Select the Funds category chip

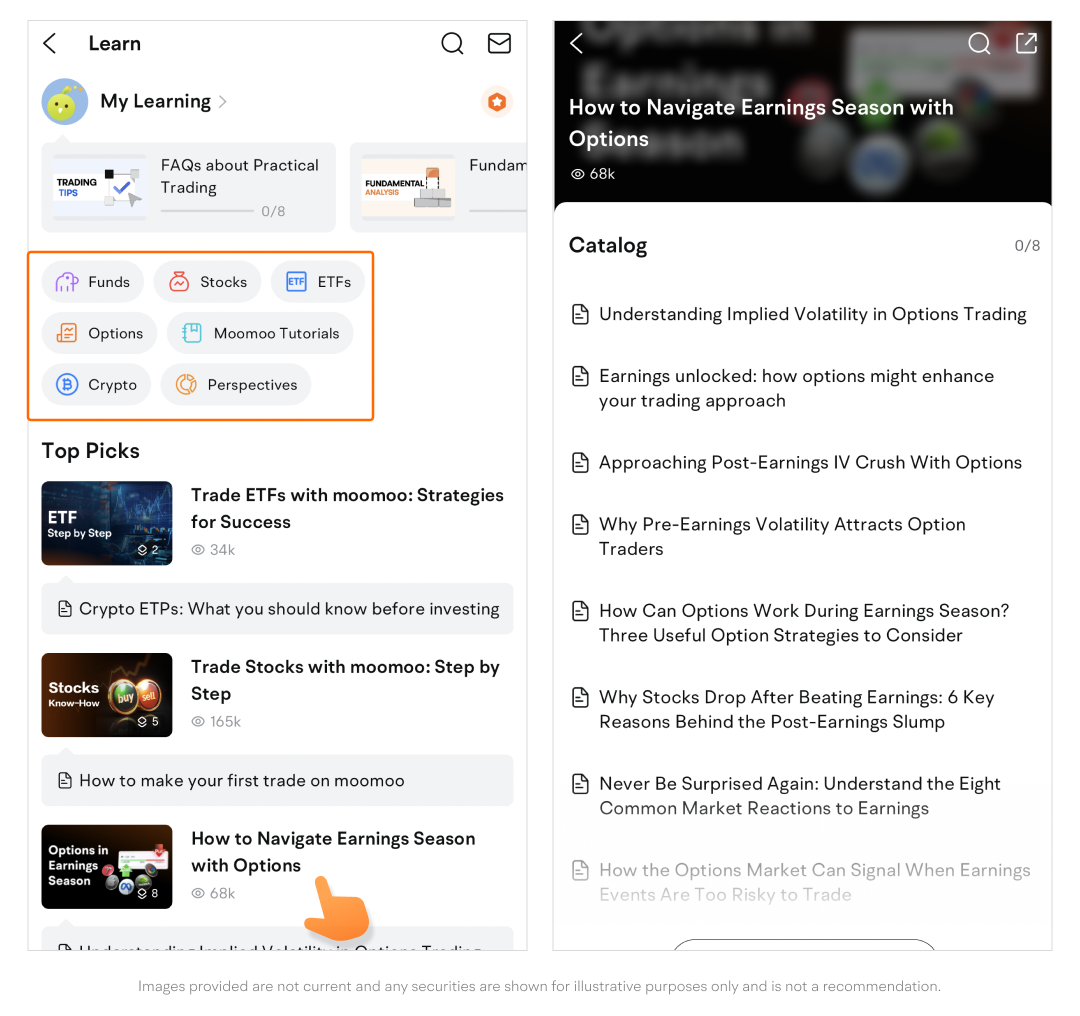tap(93, 282)
